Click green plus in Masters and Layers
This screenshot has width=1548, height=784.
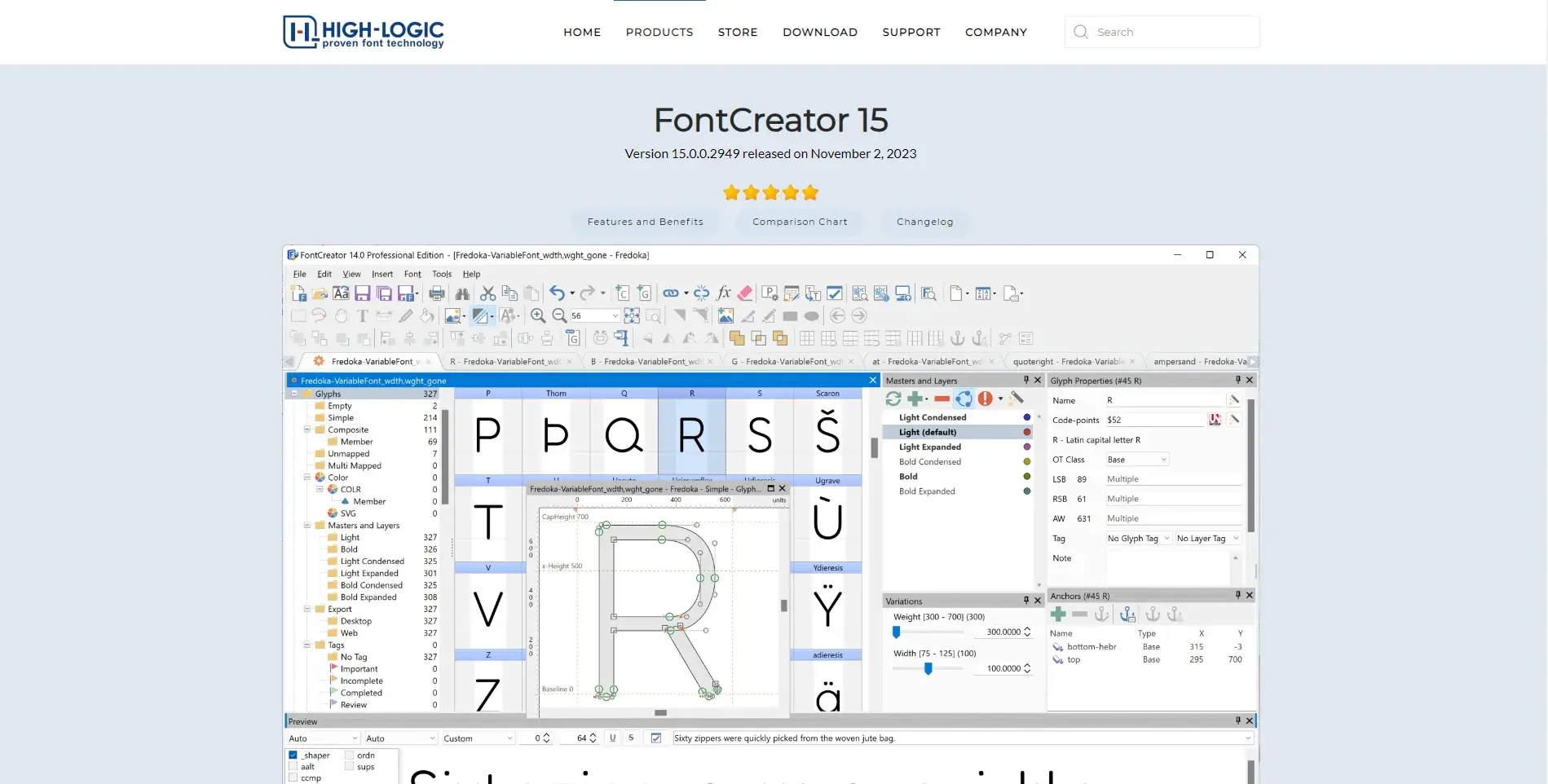pos(915,399)
